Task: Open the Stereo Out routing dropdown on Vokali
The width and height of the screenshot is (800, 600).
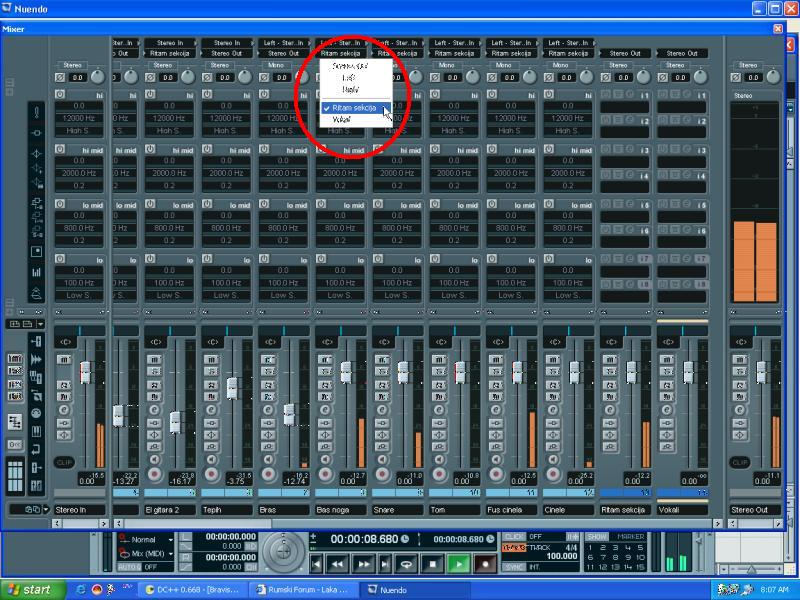Action: coord(682,53)
